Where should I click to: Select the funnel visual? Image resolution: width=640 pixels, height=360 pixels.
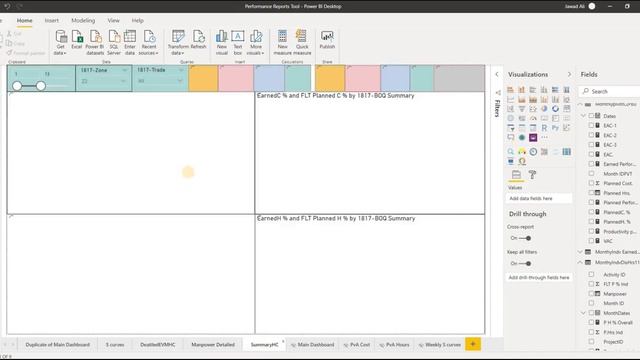tap(522, 109)
